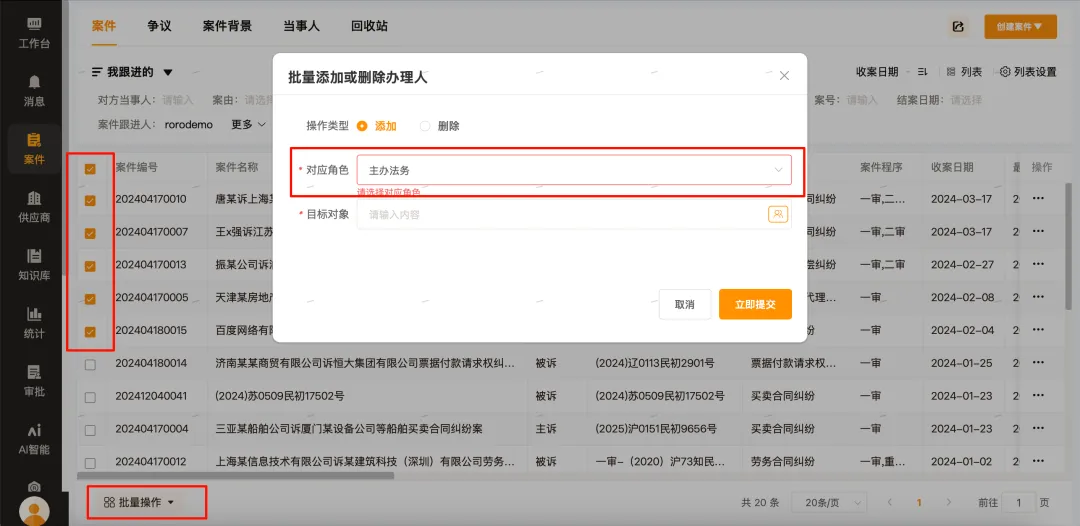Check the row 202404170004 checkbox
This screenshot has width=1080, height=526.
[90, 430]
